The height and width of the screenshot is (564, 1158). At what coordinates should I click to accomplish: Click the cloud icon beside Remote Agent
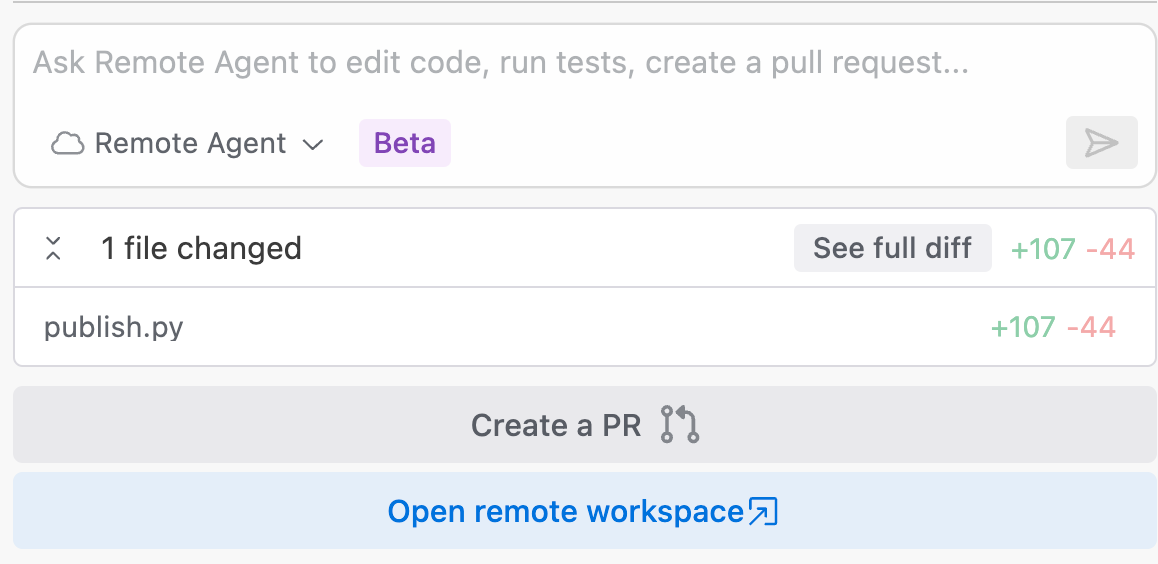(67, 144)
